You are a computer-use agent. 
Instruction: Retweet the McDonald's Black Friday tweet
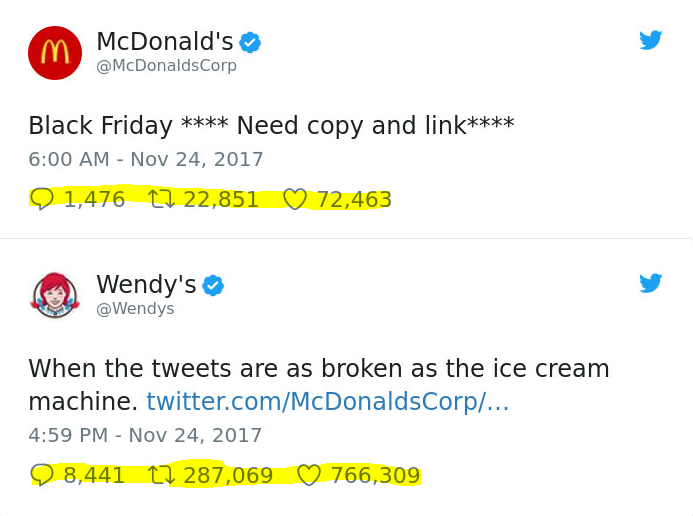160,200
